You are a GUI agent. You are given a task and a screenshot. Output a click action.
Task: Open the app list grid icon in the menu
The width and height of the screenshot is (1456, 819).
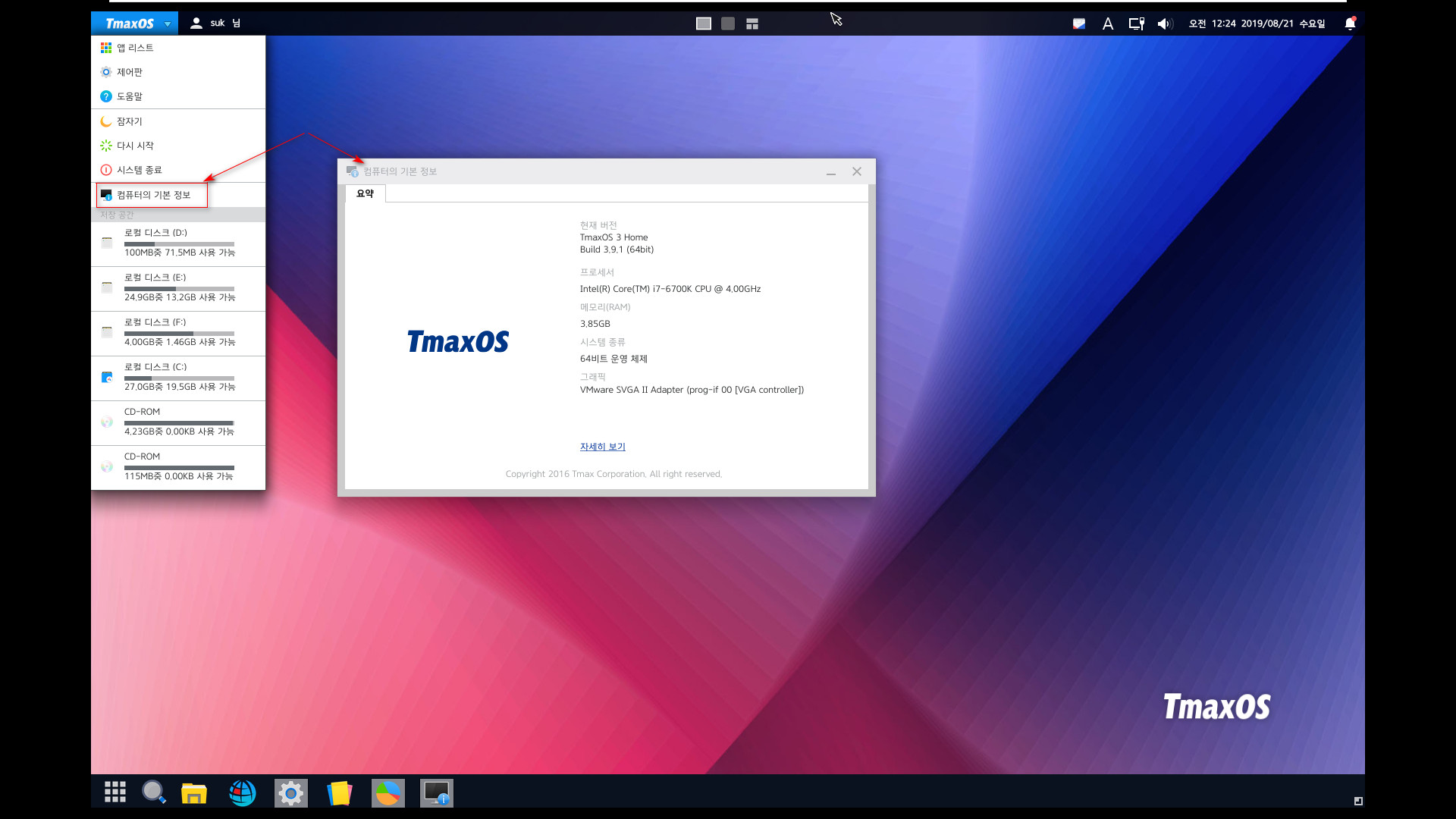(x=106, y=48)
